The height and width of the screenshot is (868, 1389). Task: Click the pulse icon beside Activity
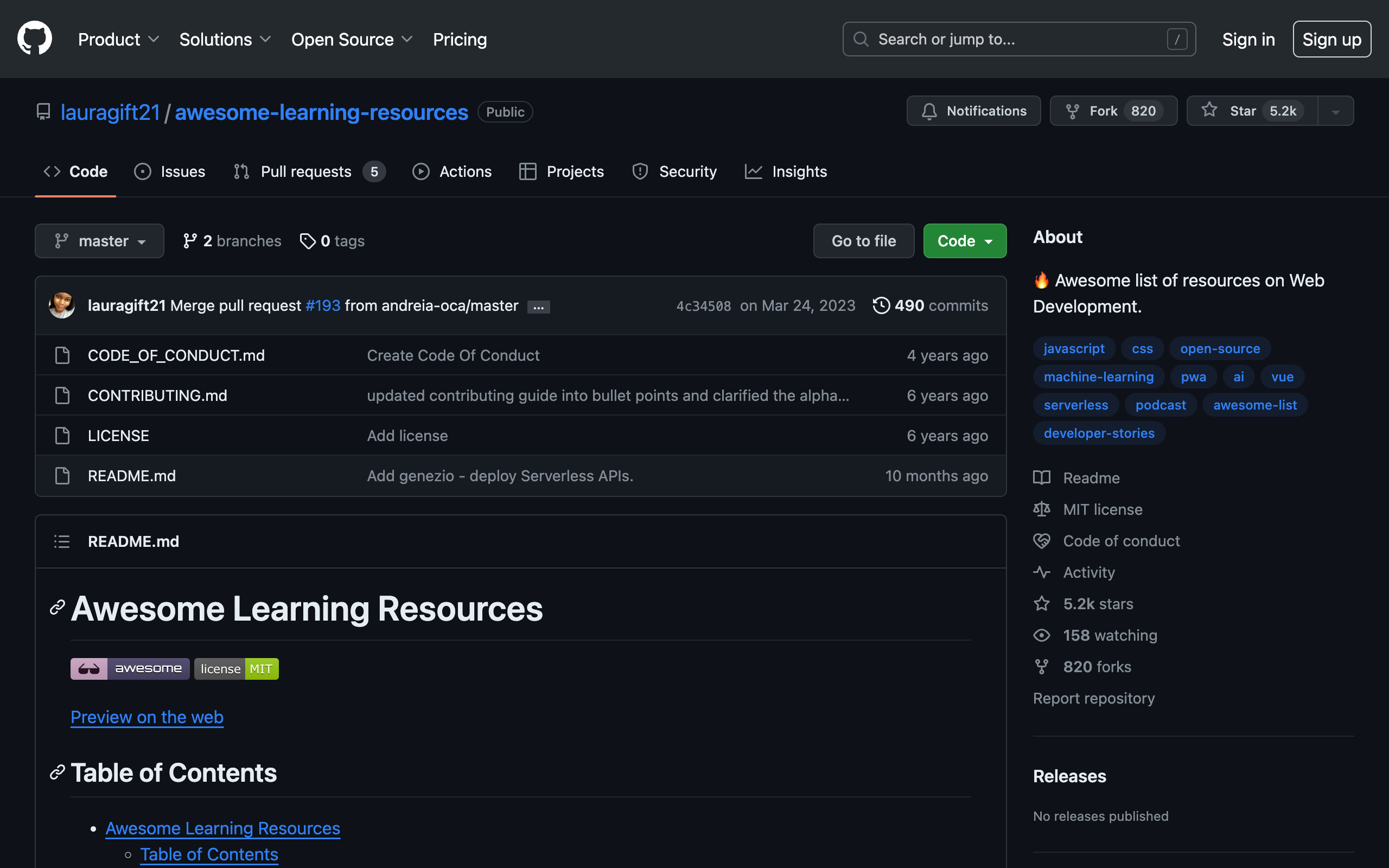[1042, 572]
